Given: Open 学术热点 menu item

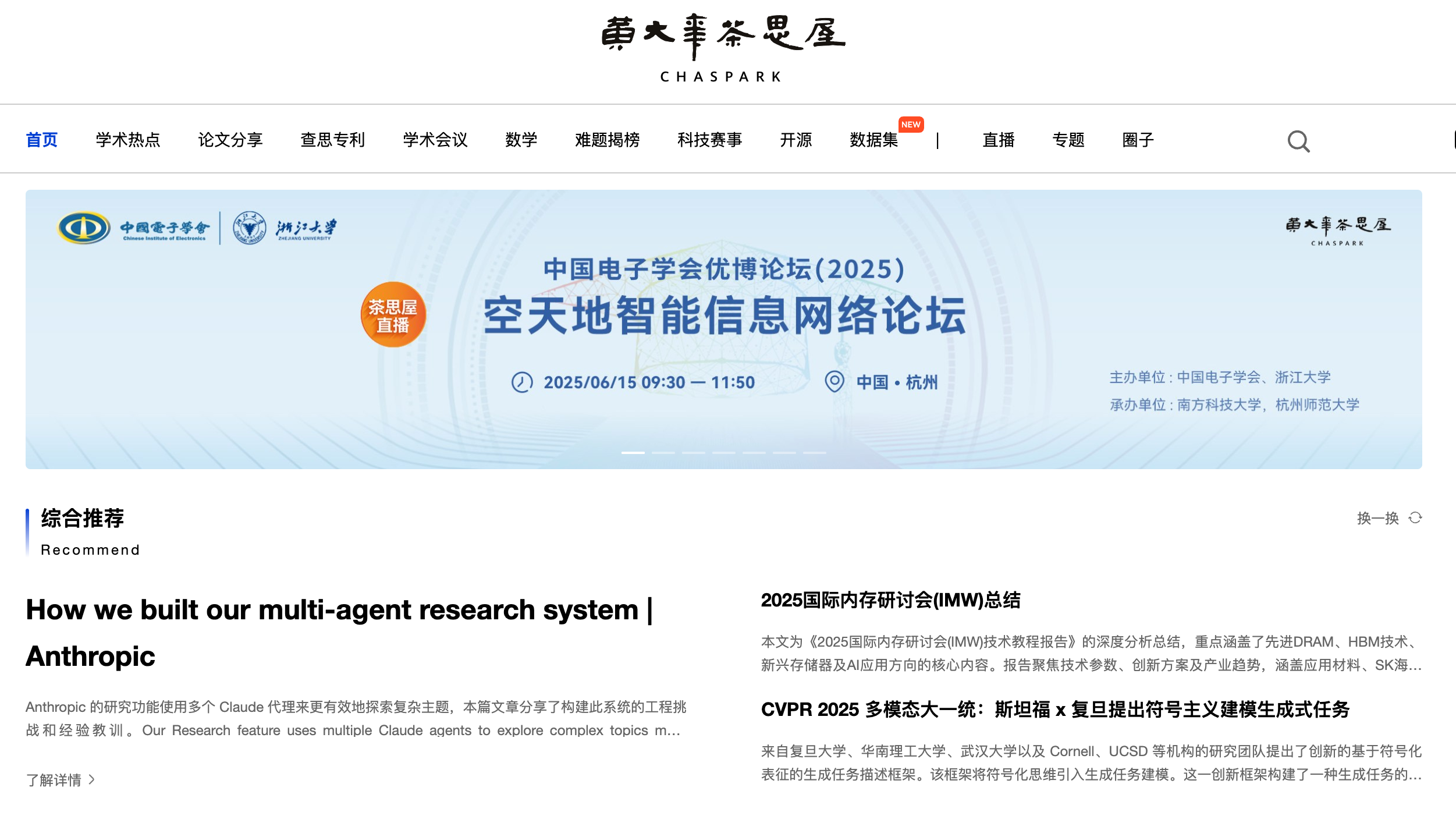Looking at the screenshot, I should pyautogui.click(x=128, y=140).
